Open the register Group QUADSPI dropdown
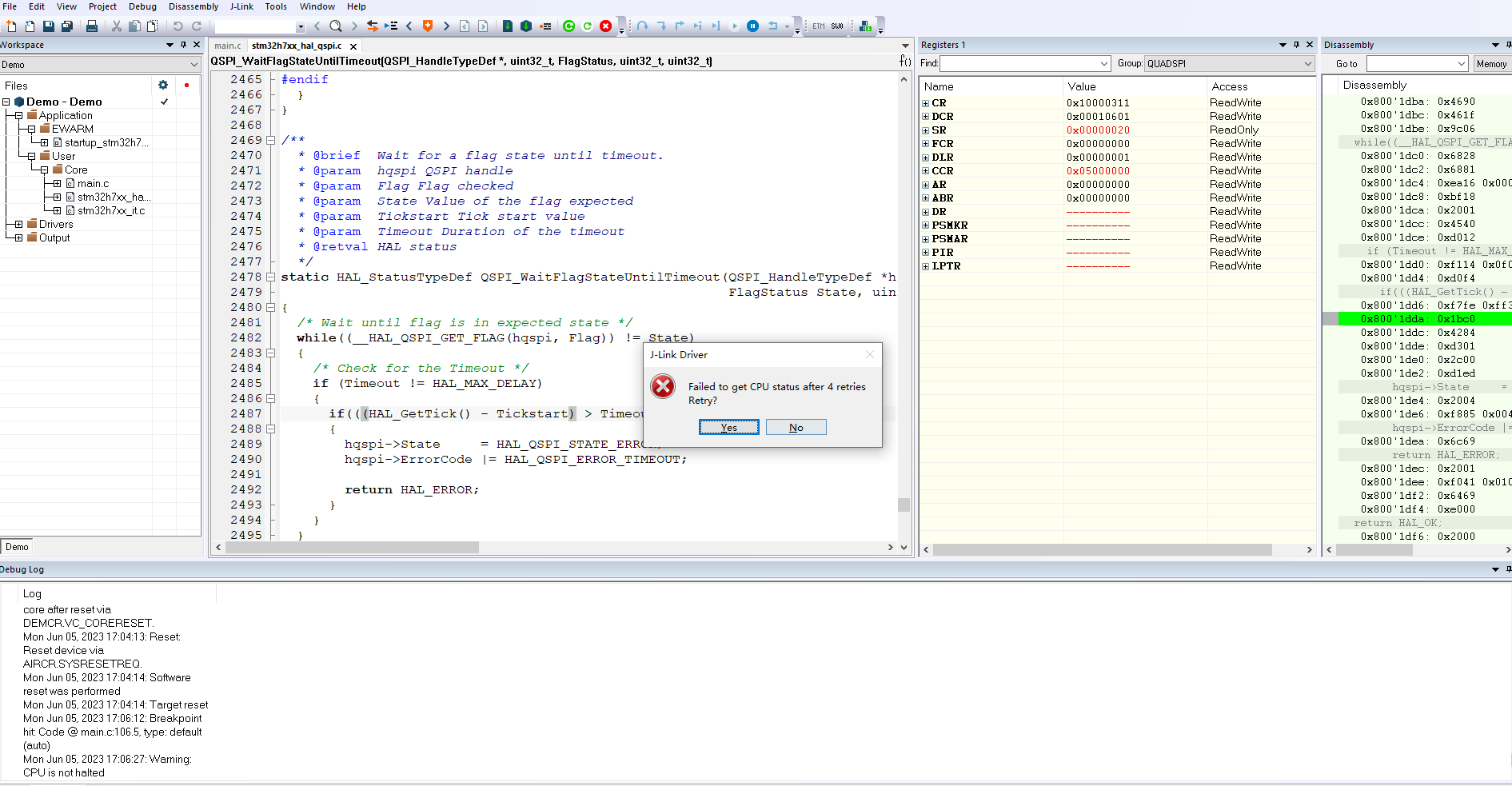 point(1230,63)
